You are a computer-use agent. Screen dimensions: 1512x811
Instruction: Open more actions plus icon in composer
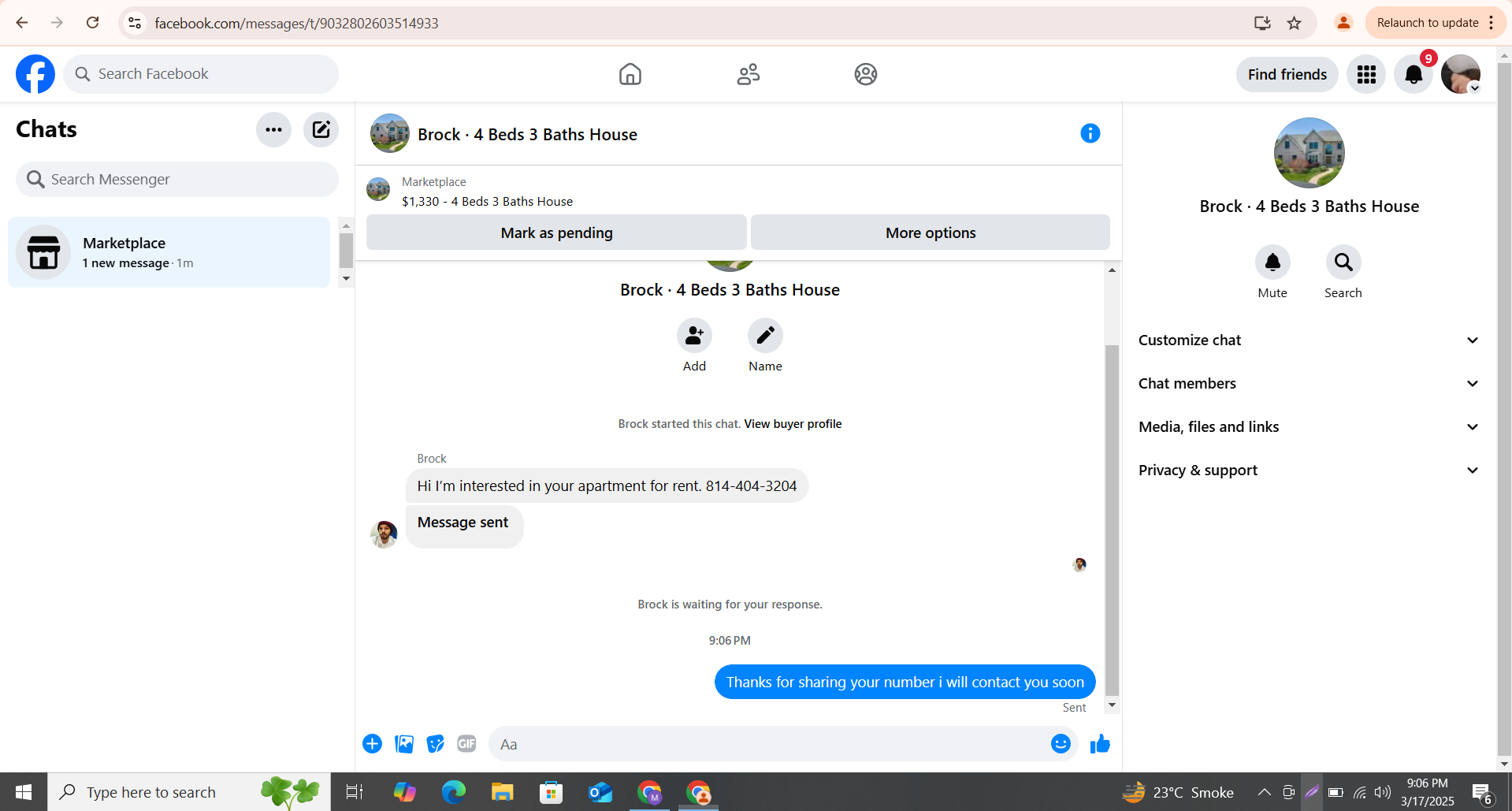(x=372, y=744)
